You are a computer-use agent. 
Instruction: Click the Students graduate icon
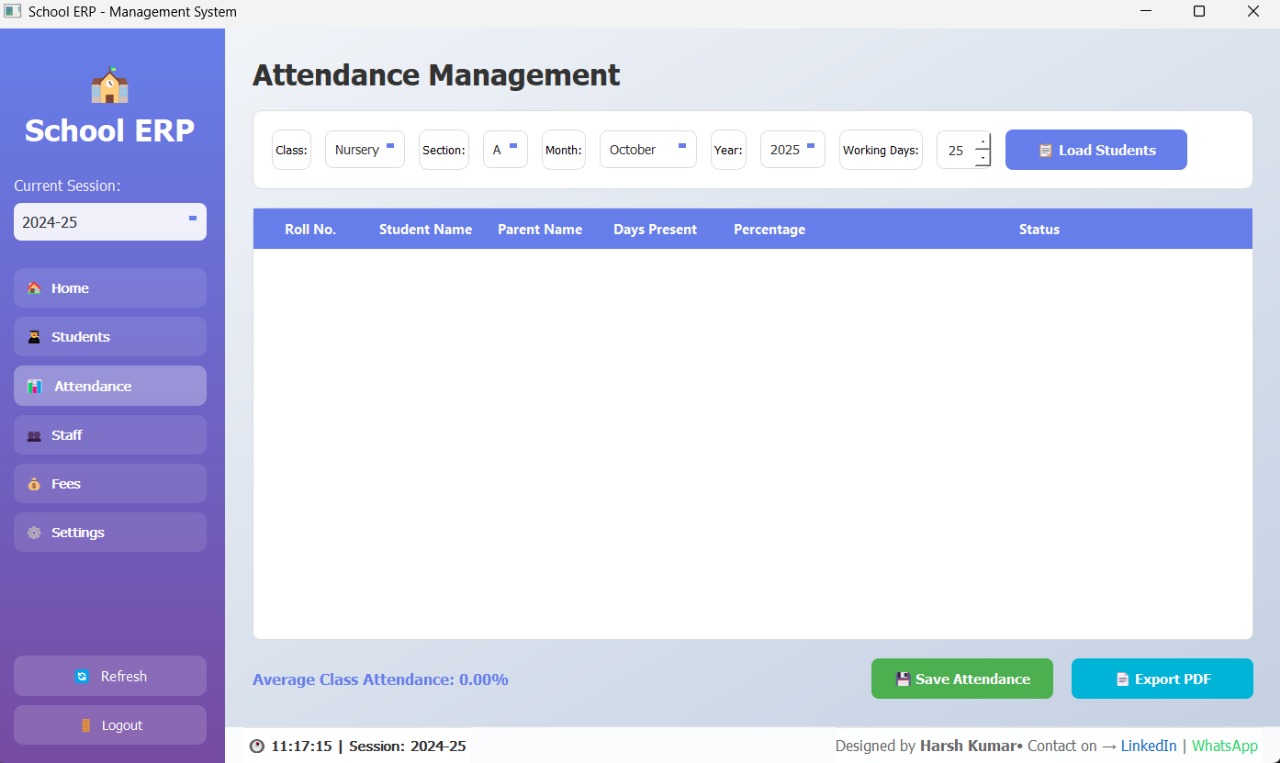(x=34, y=337)
